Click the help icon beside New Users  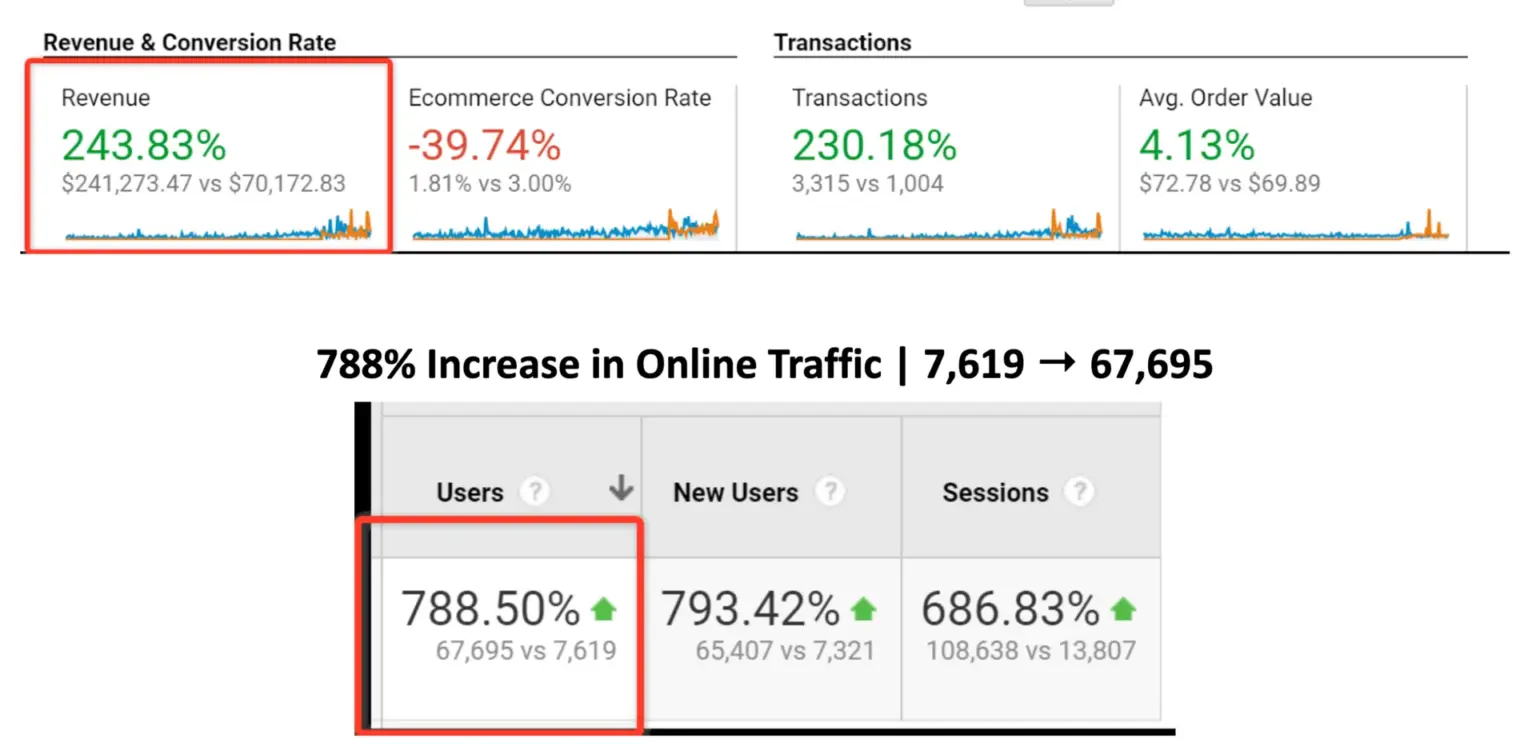pyautogui.click(x=829, y=492)
